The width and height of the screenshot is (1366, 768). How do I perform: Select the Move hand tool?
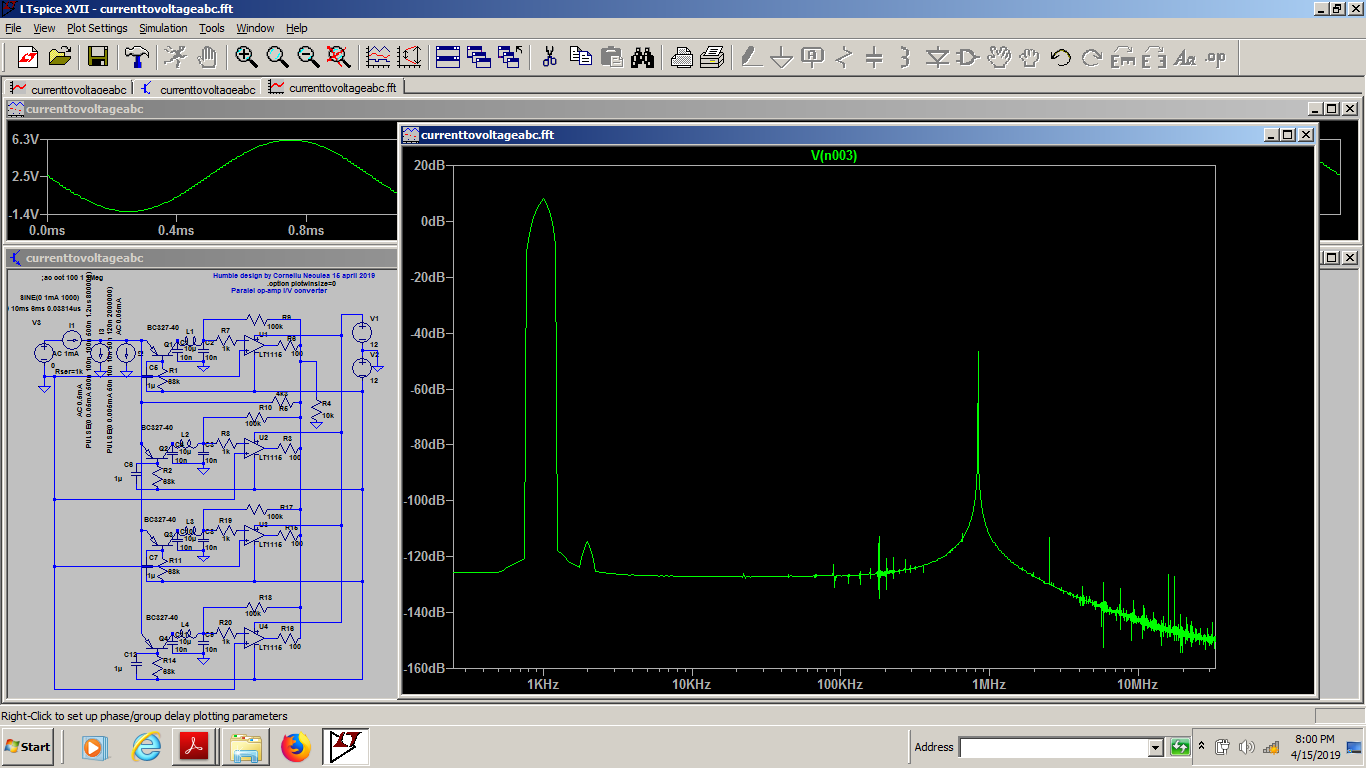pos(998,57)
